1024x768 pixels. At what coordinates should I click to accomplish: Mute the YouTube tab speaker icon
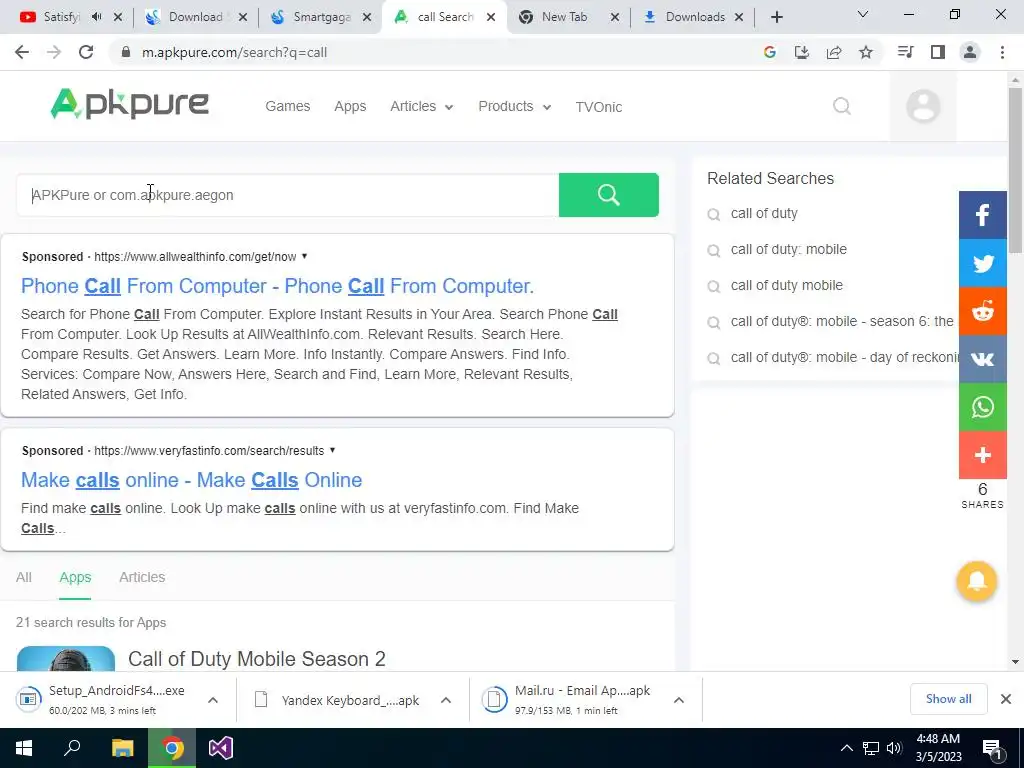pyautogui.click(x=97, y=17)
